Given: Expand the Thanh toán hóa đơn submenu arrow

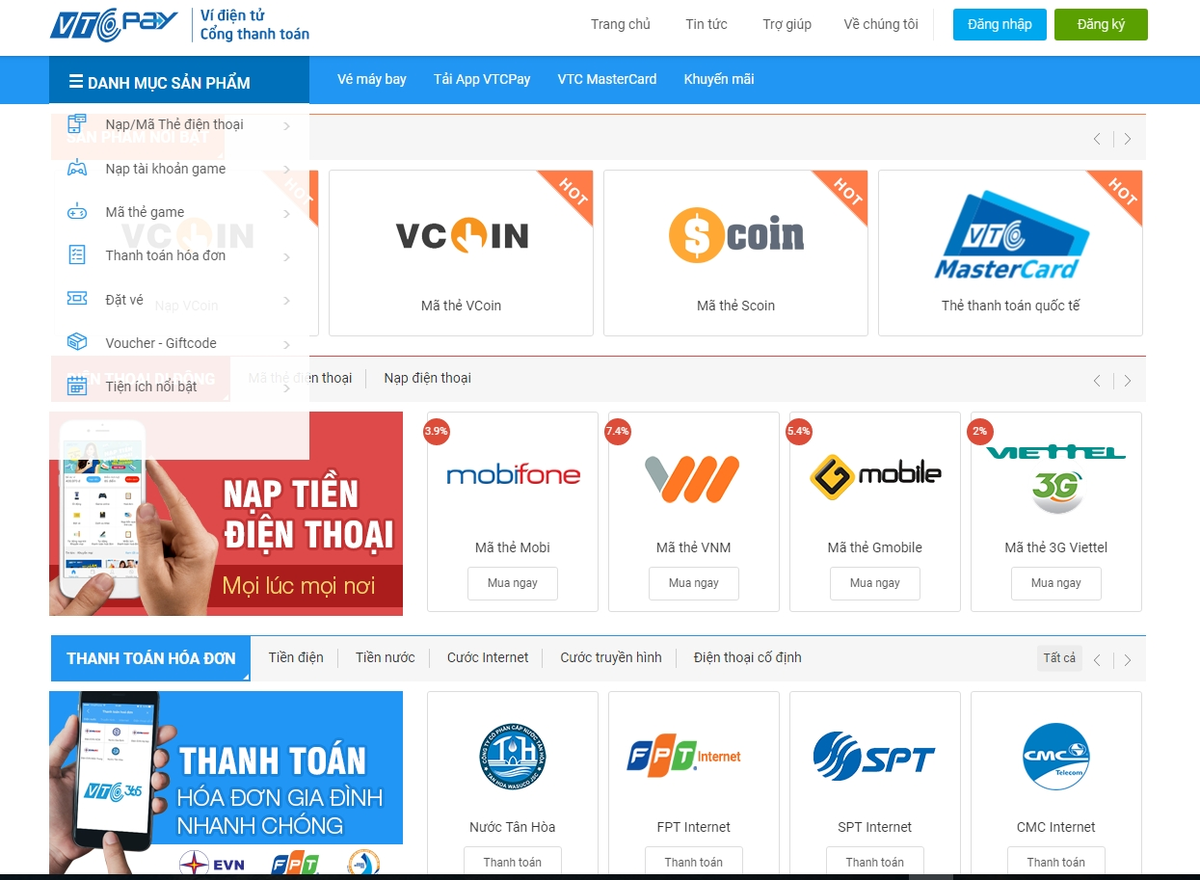Looking at the screenshot, I should coord(287,257).
